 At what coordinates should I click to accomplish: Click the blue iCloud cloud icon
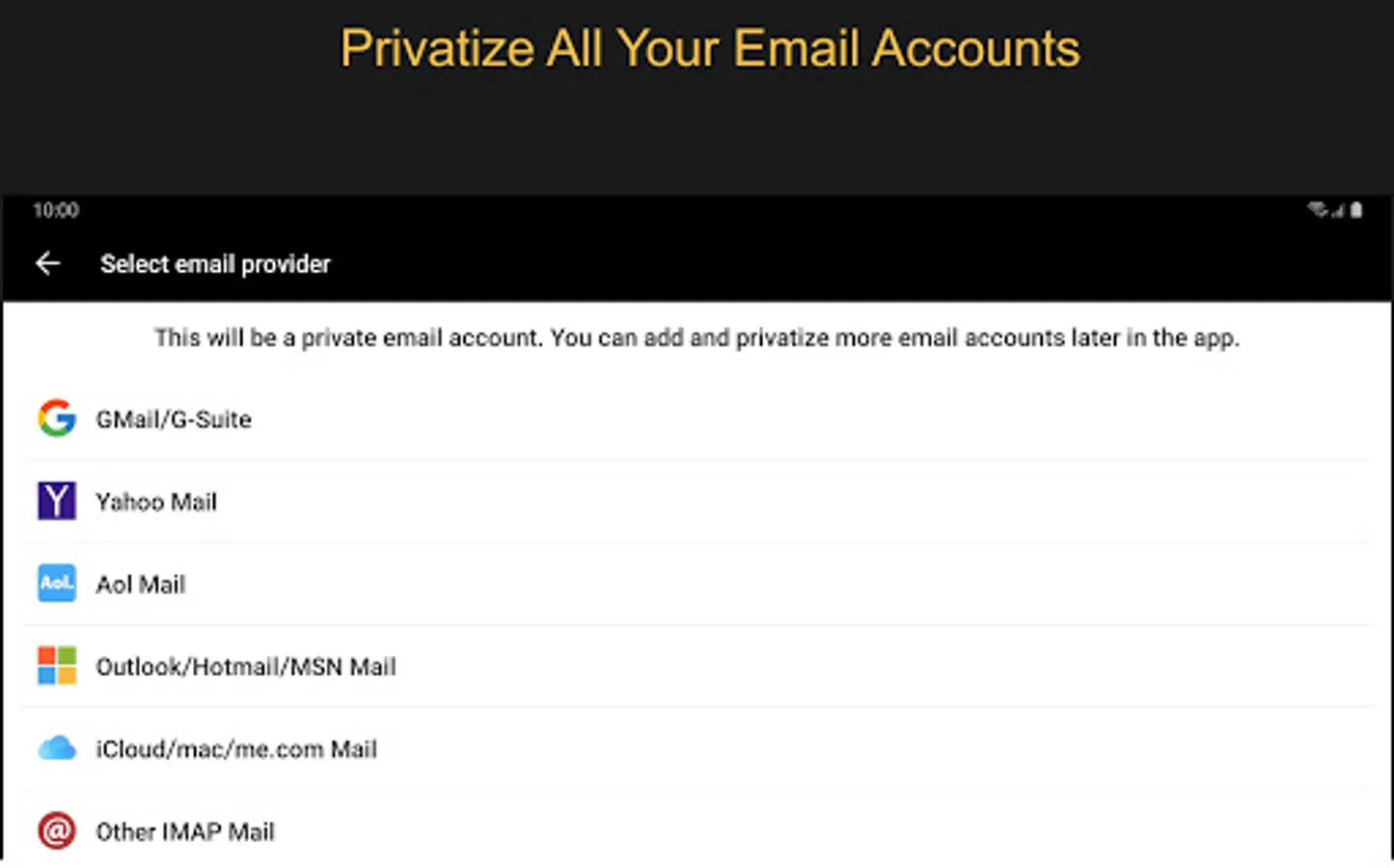click(x=57, y=748)
